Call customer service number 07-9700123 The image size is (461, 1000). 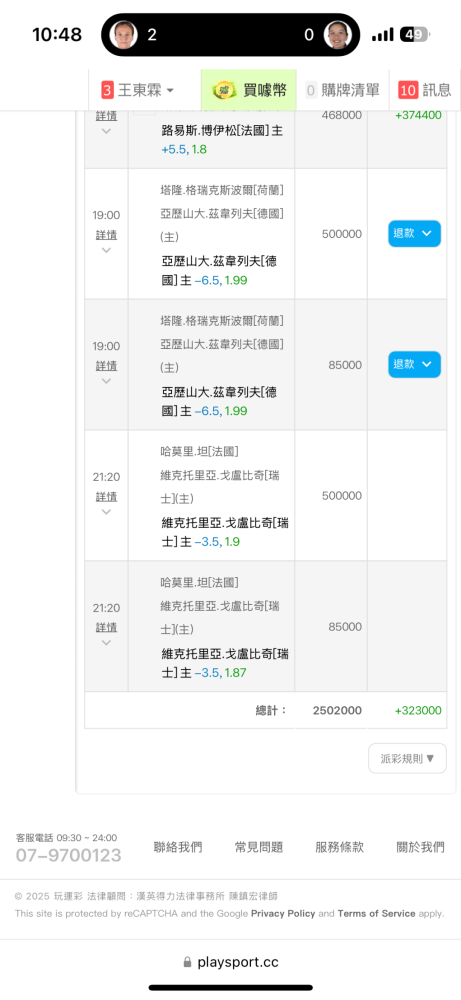click(68, 855)
